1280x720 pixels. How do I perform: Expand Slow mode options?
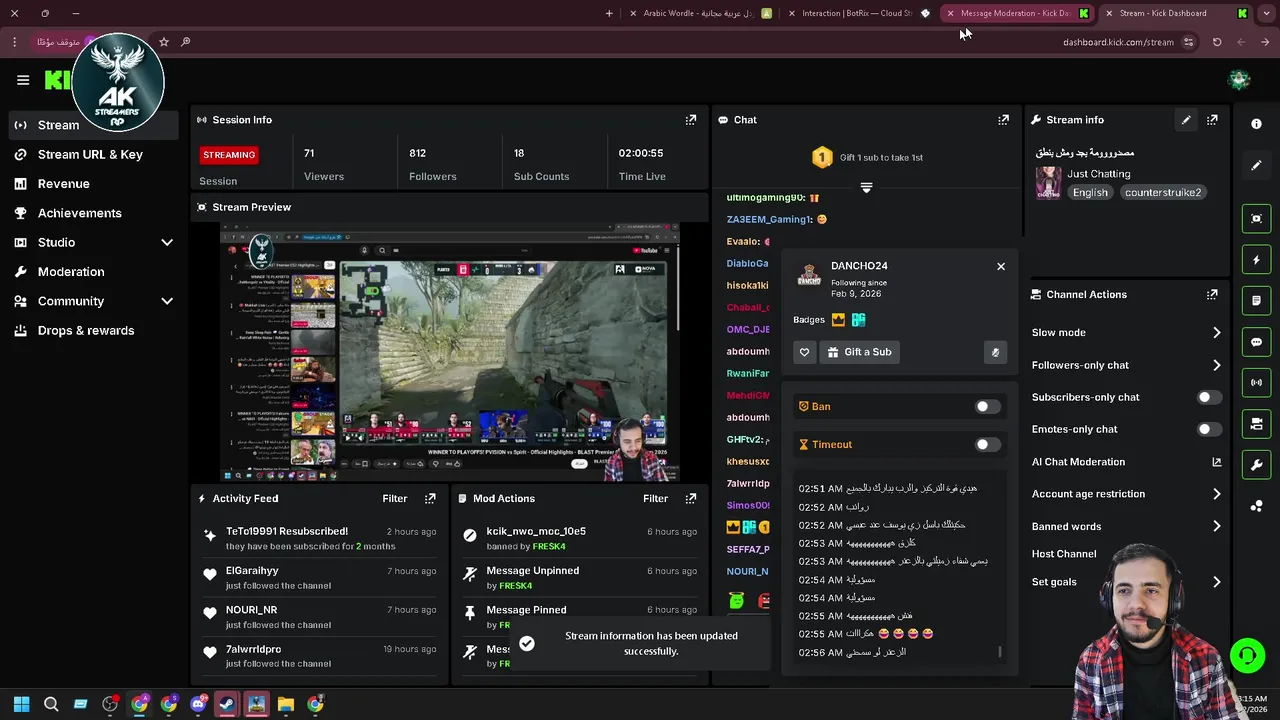[1216, 333]
